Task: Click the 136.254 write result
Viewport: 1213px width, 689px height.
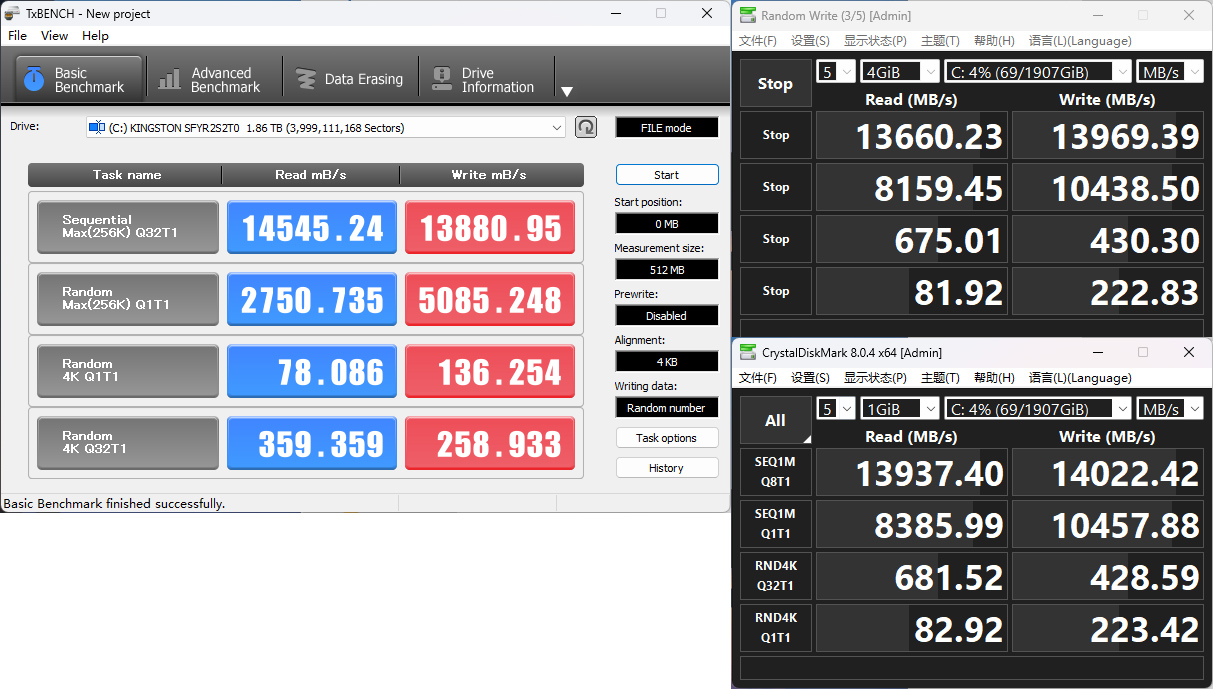Action: (x=490, y=371)
